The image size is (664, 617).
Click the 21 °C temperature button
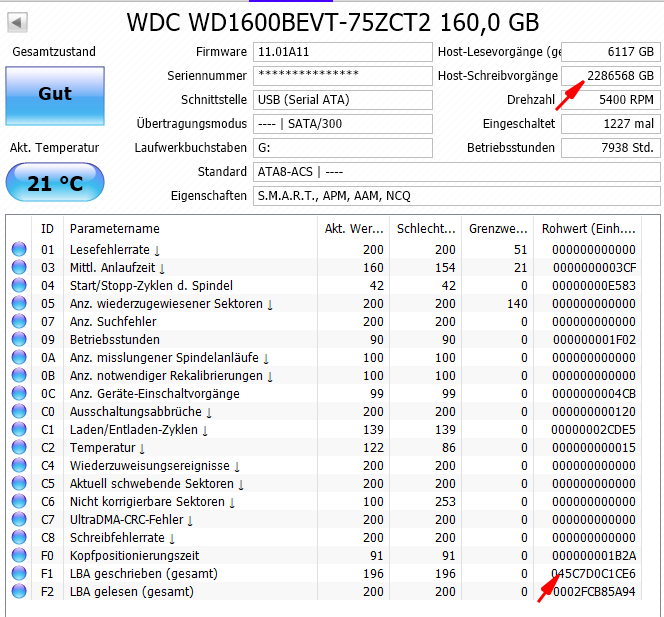pos(55,183)
